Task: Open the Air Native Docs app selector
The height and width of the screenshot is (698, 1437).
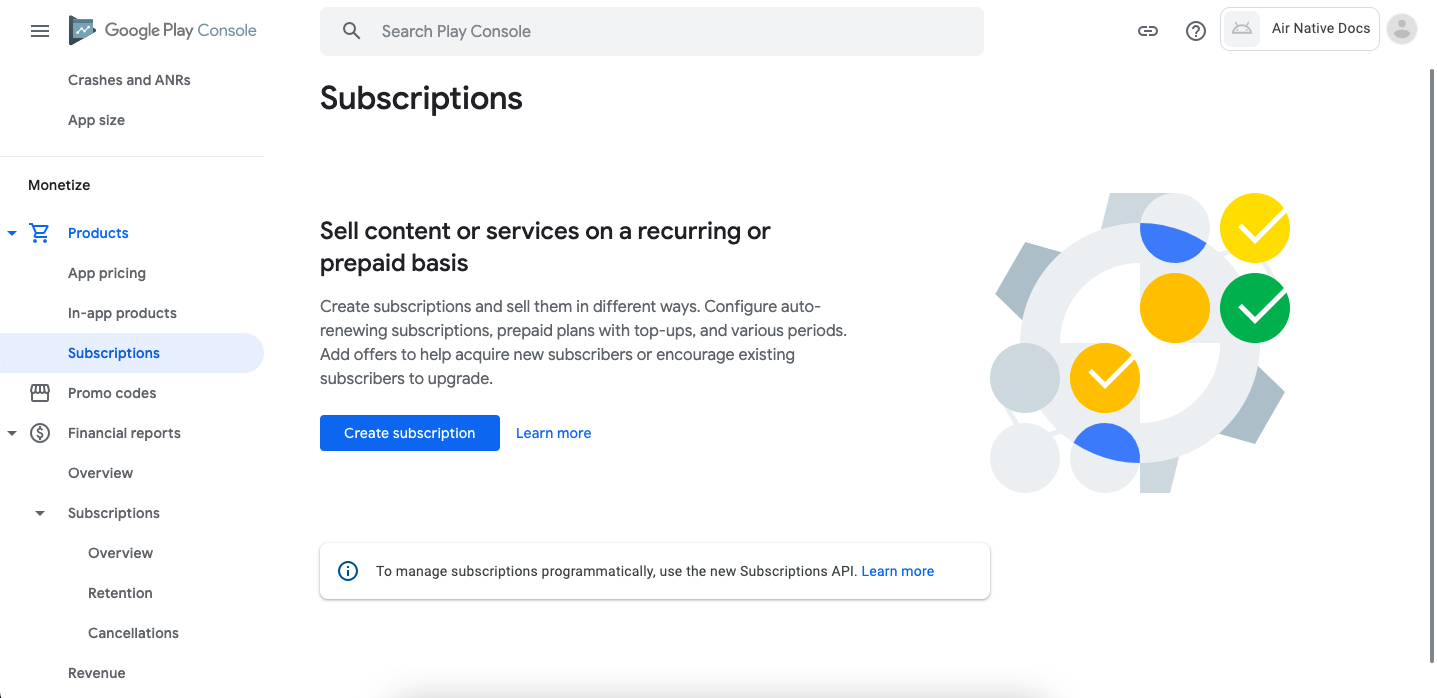Action: pyautogui.click(x=1300, y=29)
